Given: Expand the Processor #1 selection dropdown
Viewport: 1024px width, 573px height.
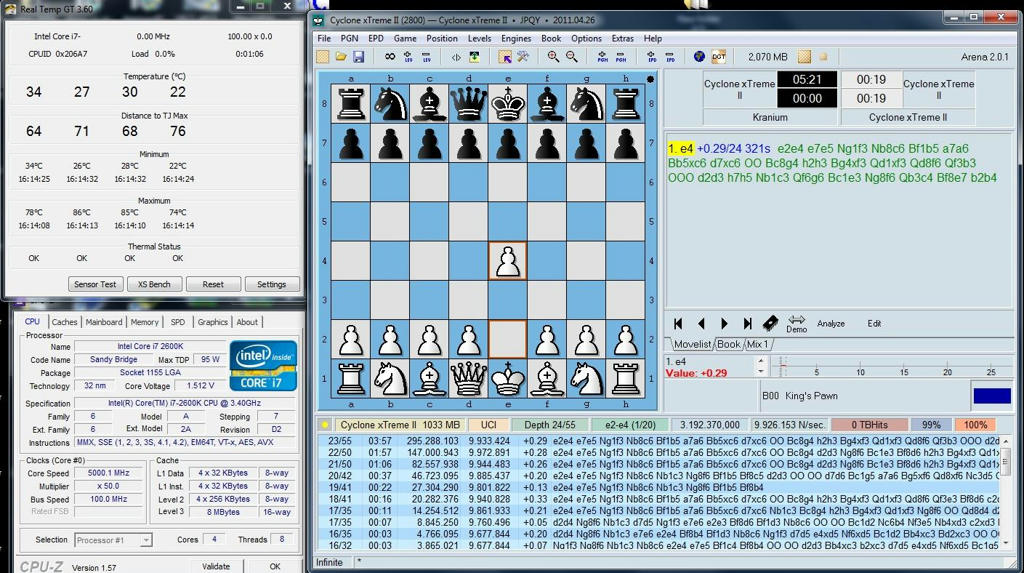Looking at the screenshot, I should [146, 540].
